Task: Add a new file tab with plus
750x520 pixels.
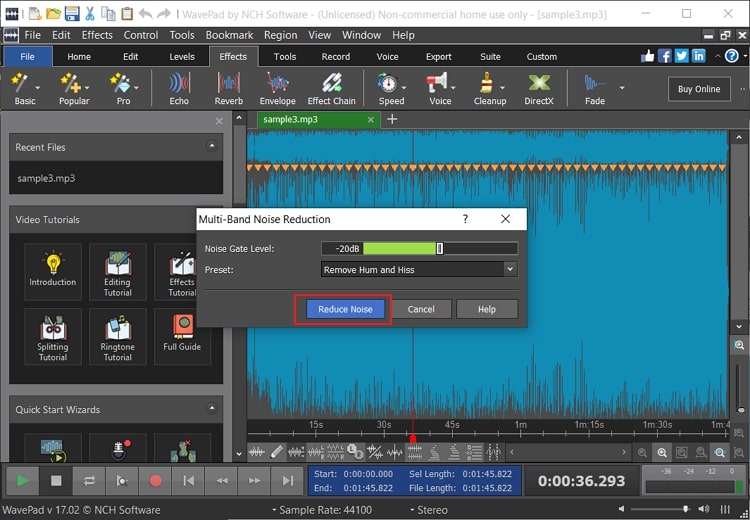Action: pos(392,119)
